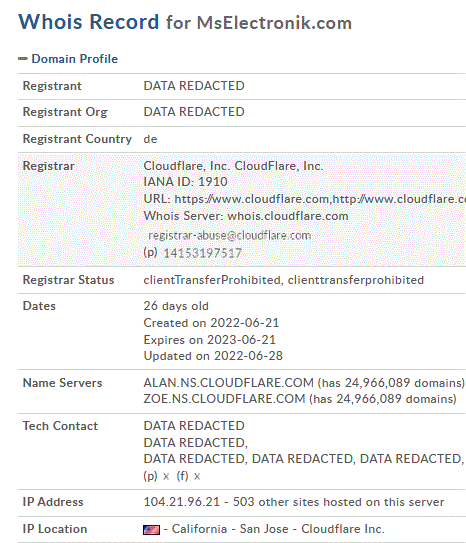Click the US flag icon in IP Location

tap(151, 529)
